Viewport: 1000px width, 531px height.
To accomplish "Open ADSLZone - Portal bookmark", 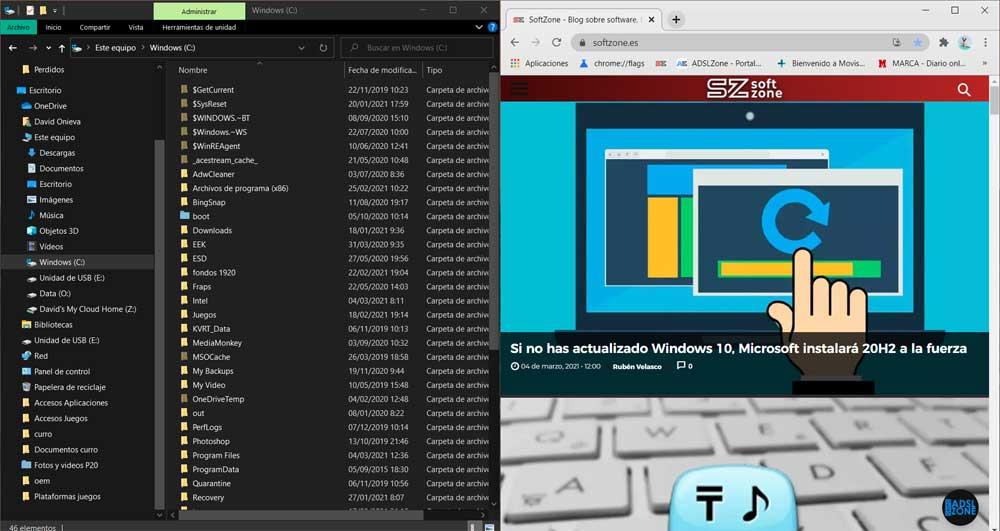I will click(719, 64).
